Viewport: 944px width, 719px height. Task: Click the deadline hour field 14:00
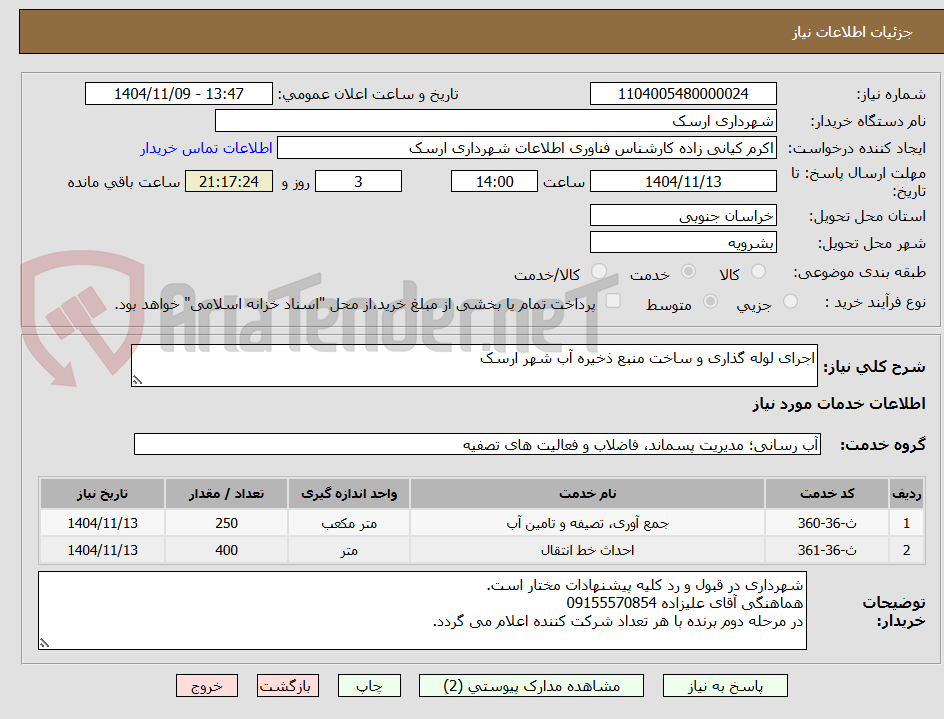tap(494, 181)
